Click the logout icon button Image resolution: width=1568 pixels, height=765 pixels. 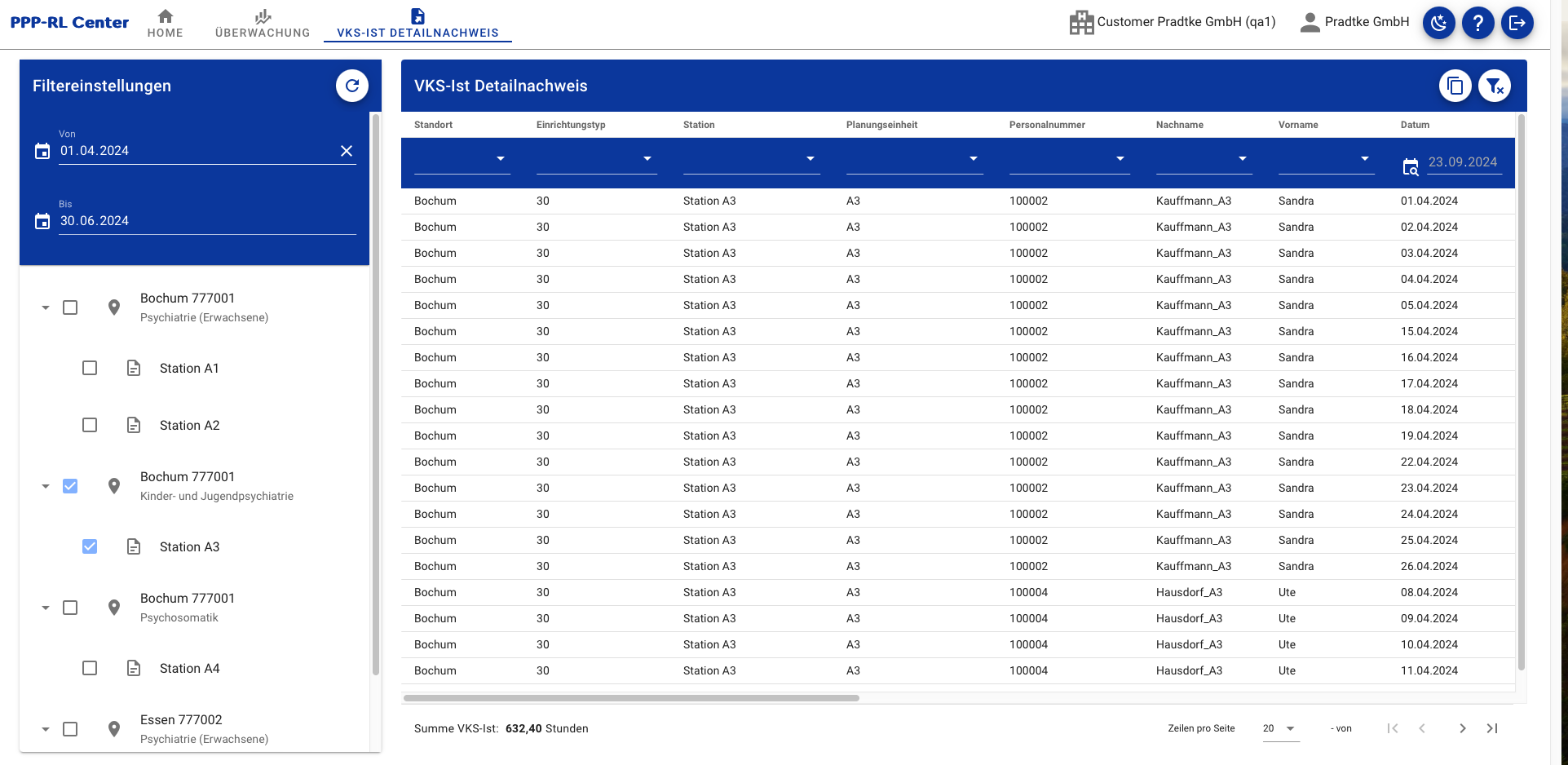1517,23
